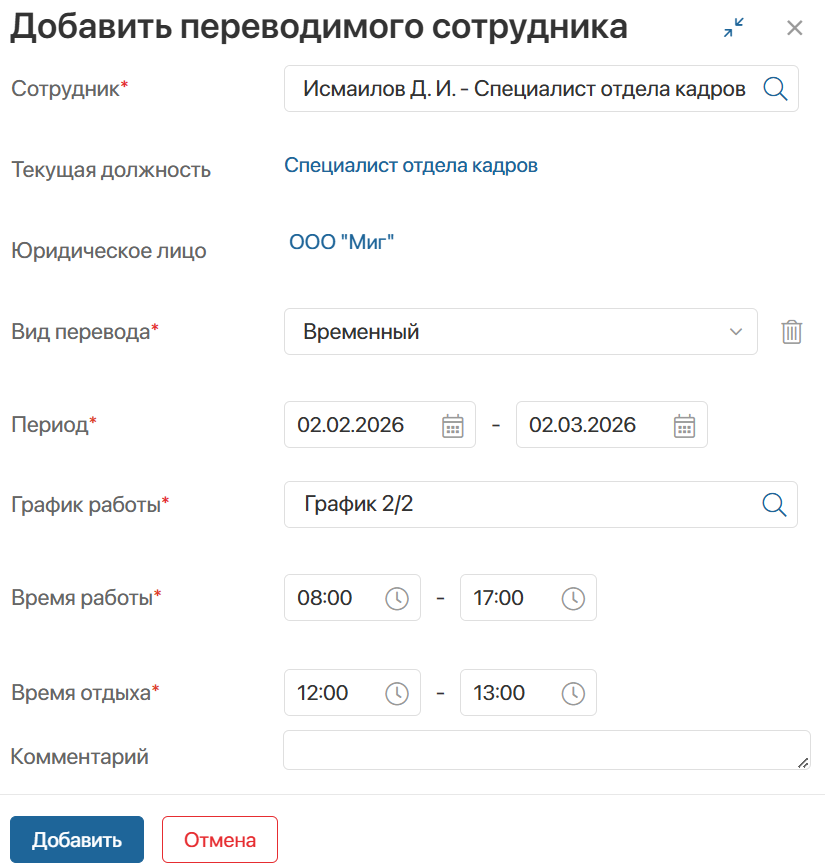Click the Вид перевода label
Viewport: 825px width, 867px height.
click(85, 332)
